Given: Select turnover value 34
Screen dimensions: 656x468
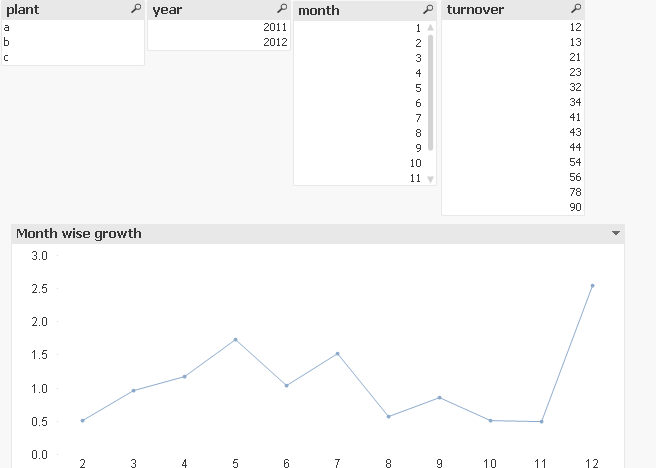Looking at the screenshot, I should tap(513, 102).
